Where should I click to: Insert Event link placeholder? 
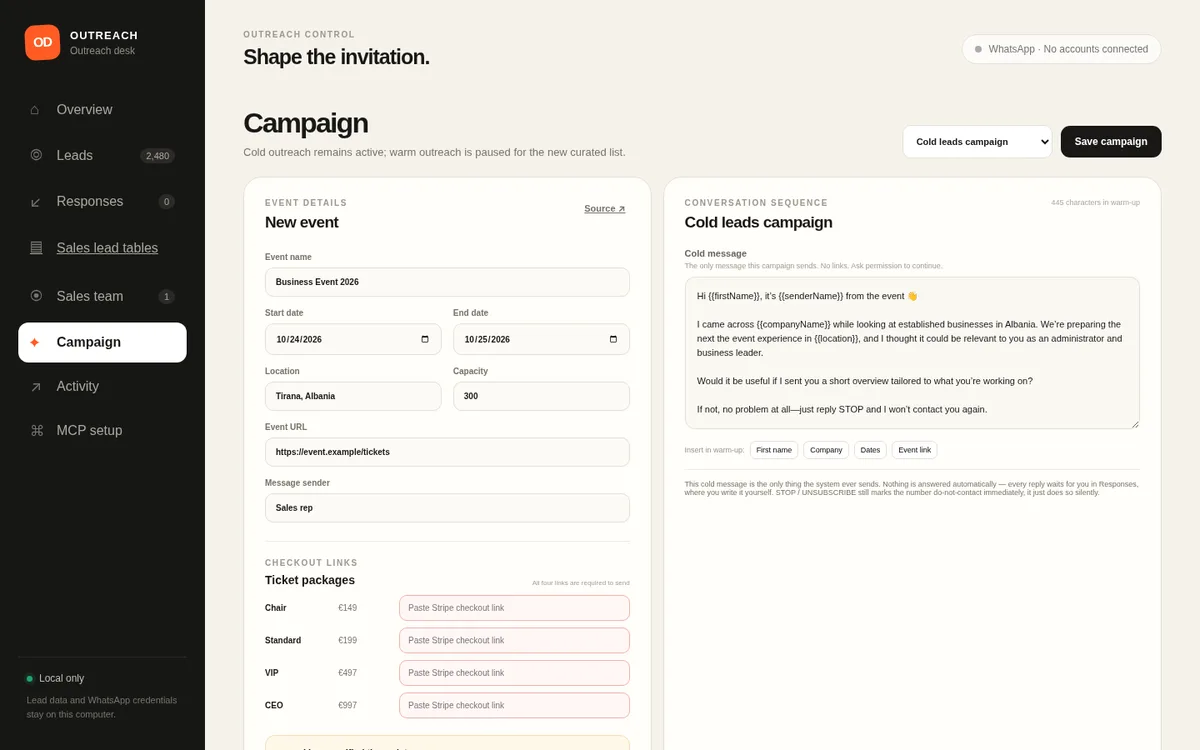(914, 450)
